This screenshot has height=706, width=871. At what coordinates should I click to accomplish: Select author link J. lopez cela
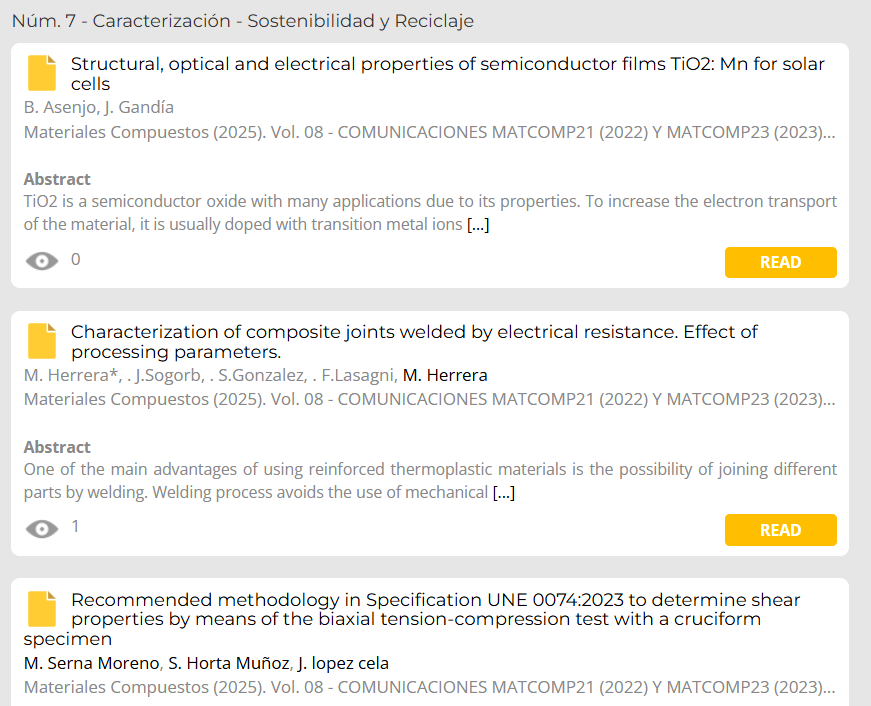(x=343, y=663)
